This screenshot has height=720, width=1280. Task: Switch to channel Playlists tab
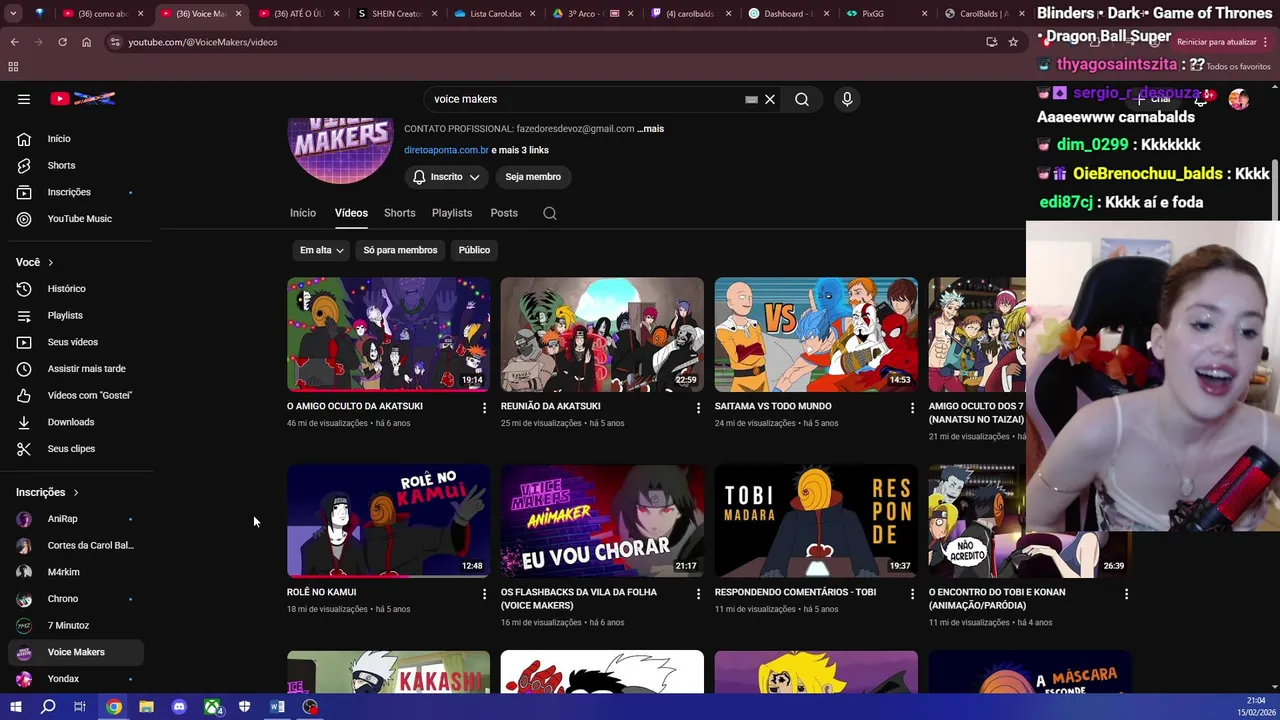[452, 213]
